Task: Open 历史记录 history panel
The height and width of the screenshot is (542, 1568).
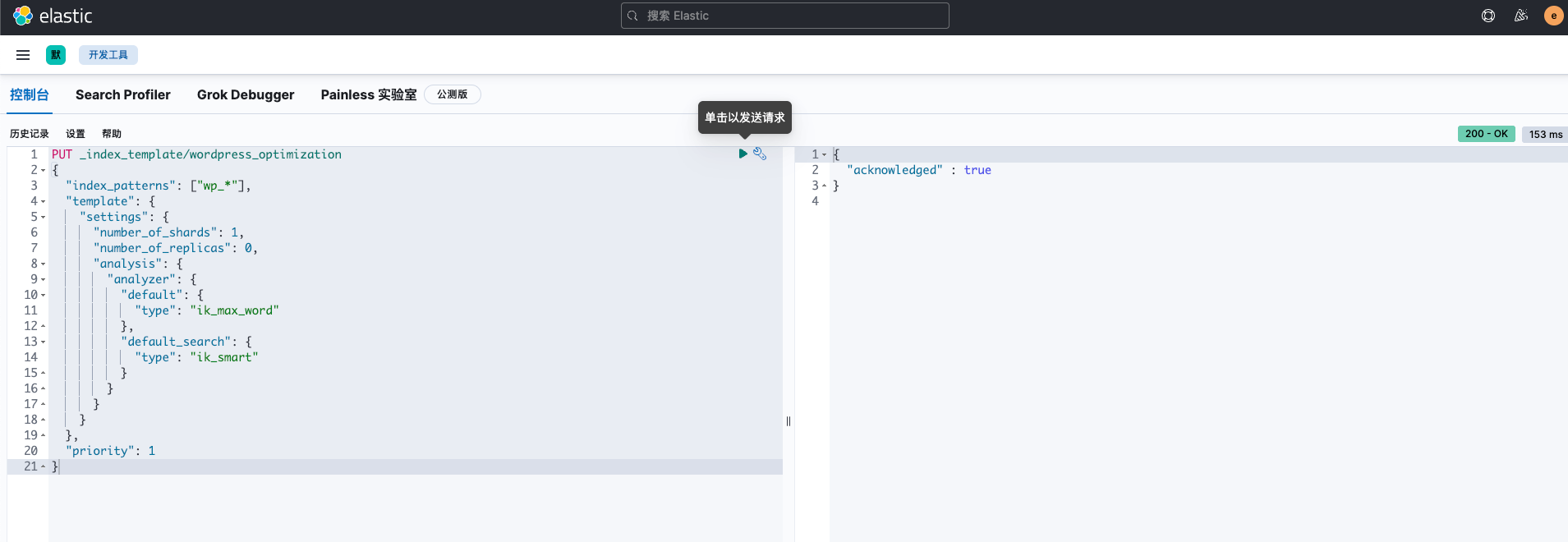Action: click(30, 134)
